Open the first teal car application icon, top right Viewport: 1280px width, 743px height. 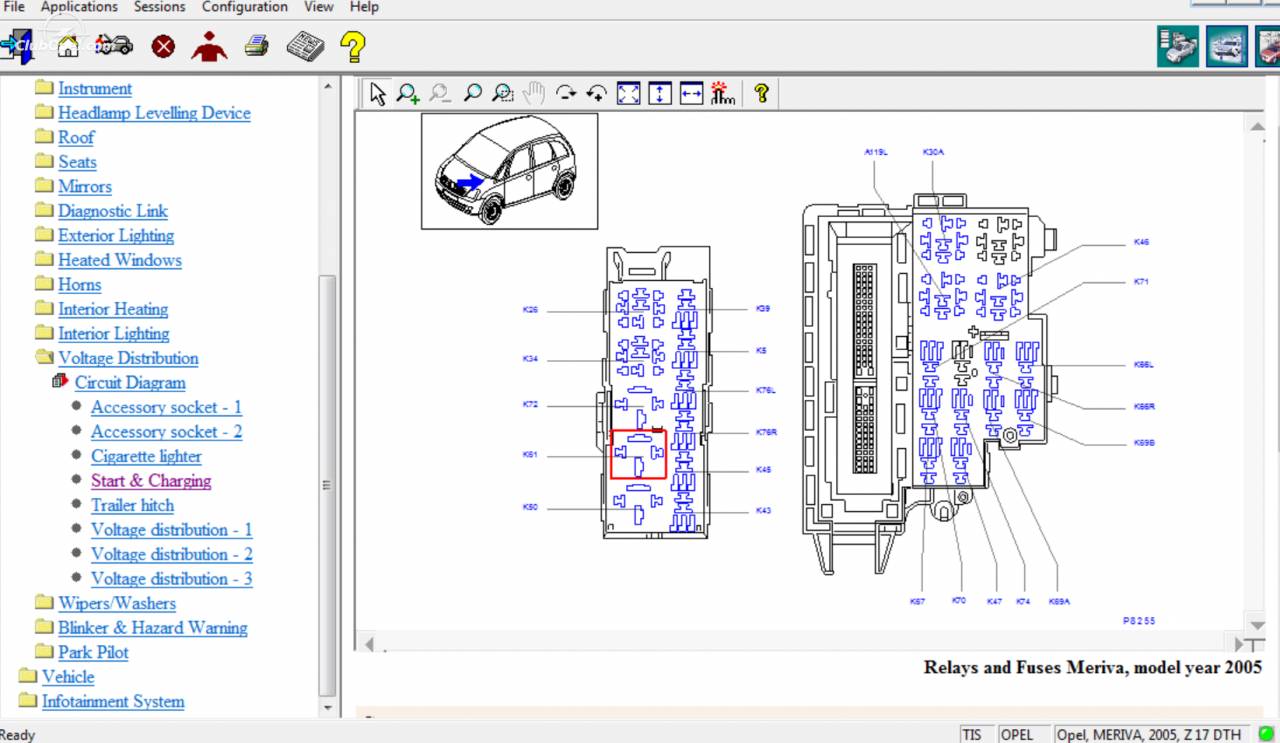click(x=1178, y=46)
